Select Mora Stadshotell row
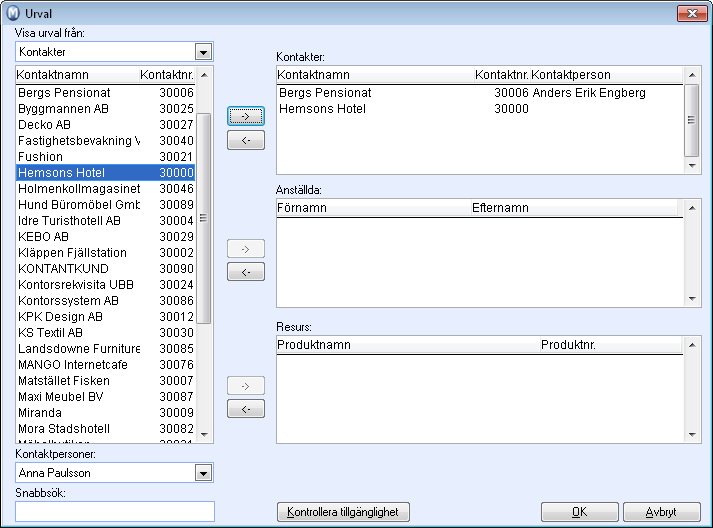The width and height of the screenshot is (713, 528). [105, 428]
